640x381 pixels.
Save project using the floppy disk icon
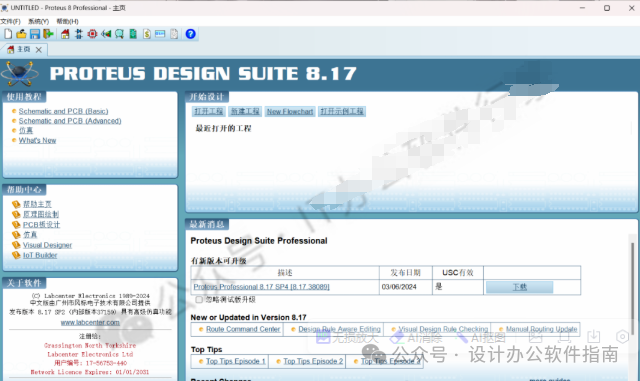[x=35, y=34]
